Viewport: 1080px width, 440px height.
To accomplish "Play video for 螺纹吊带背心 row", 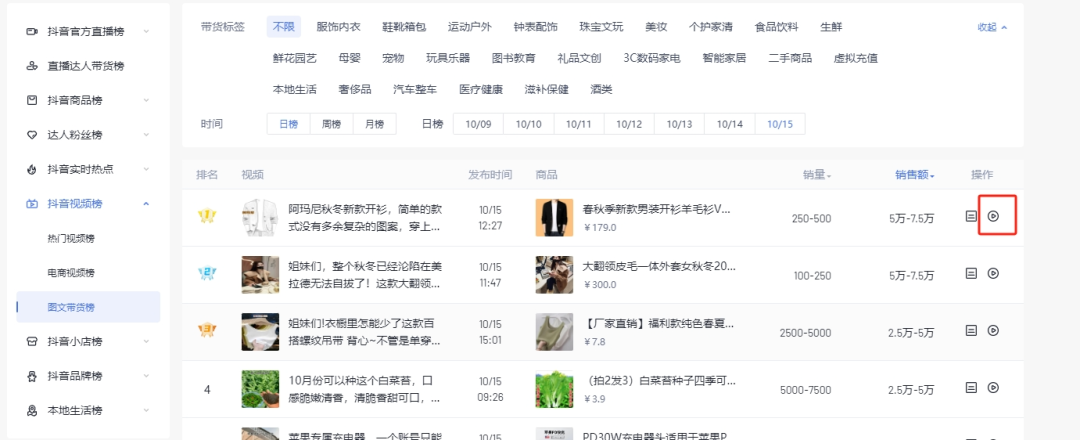I will [993, 331].
